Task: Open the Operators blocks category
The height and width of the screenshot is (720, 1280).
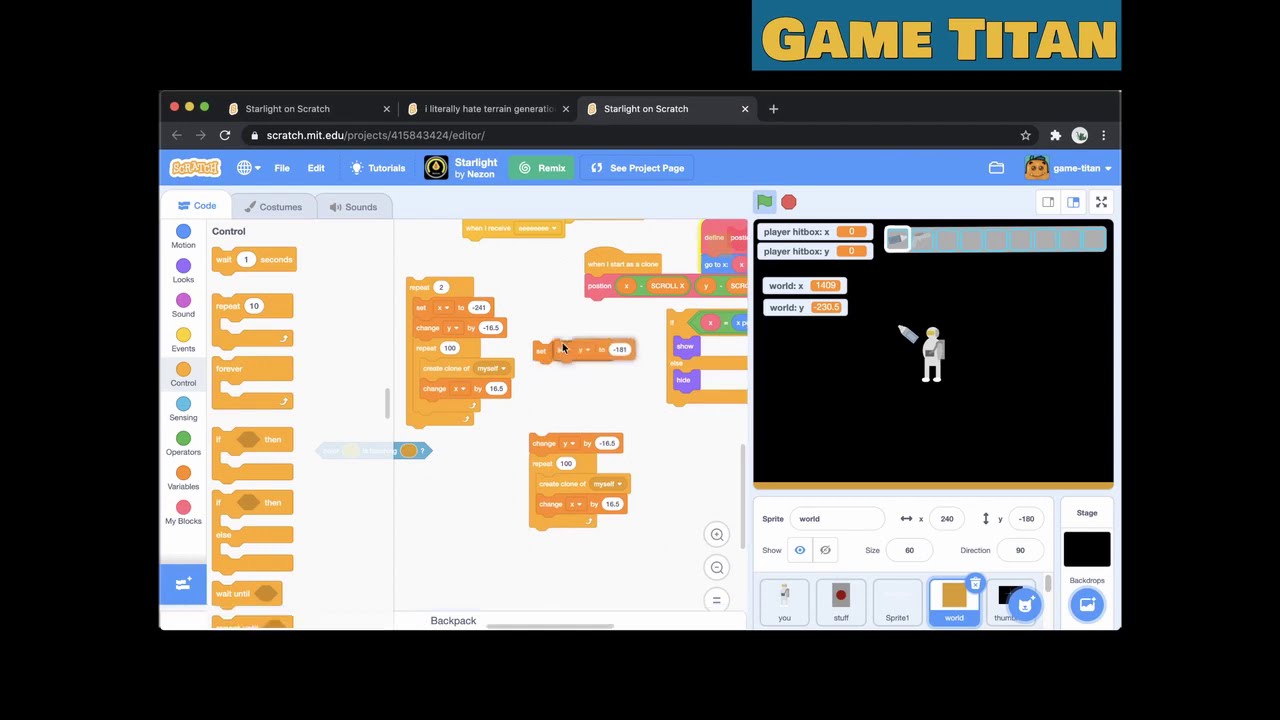Action: (x=183, y=444)
